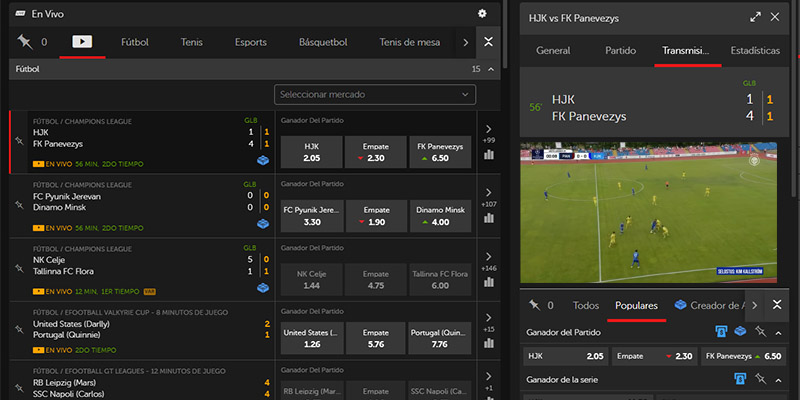Bet on FC Pyunik Jerevan at 3.30
800x400 pixels.
[311, 216]
